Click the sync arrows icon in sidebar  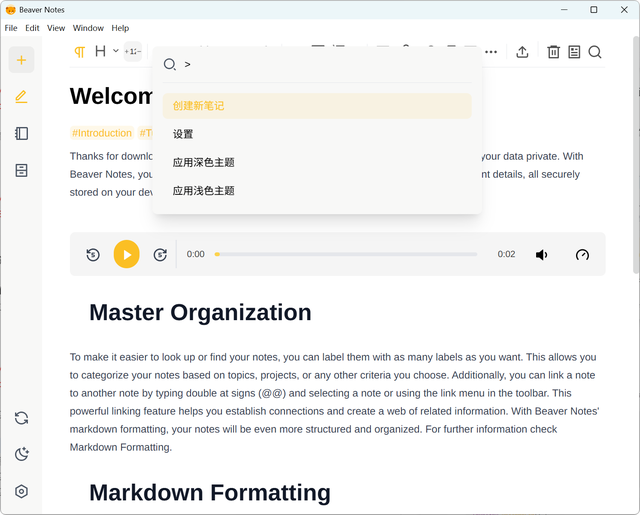pyautogui.click(x=21, y=418)
